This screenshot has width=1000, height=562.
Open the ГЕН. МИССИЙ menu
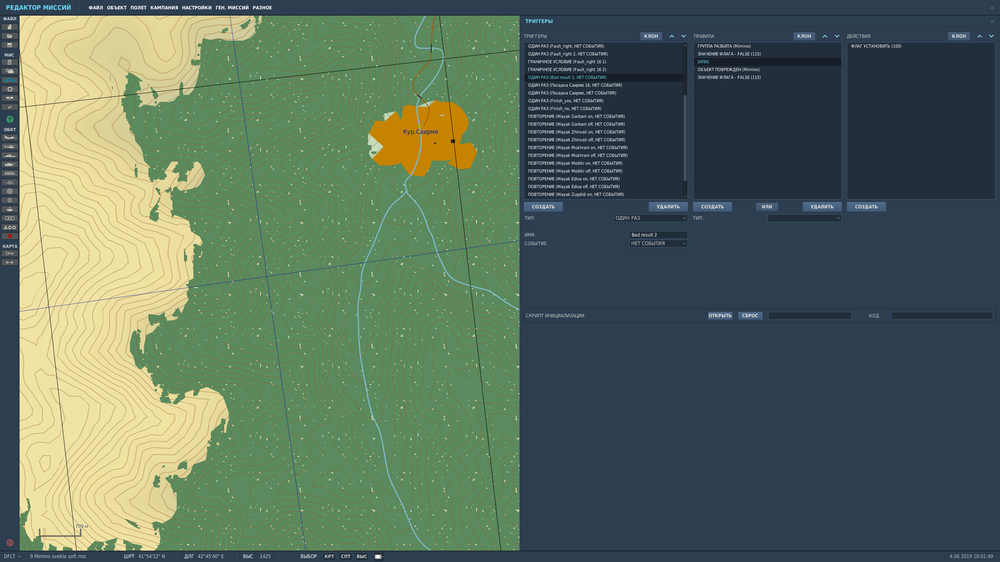coord(232,7)
